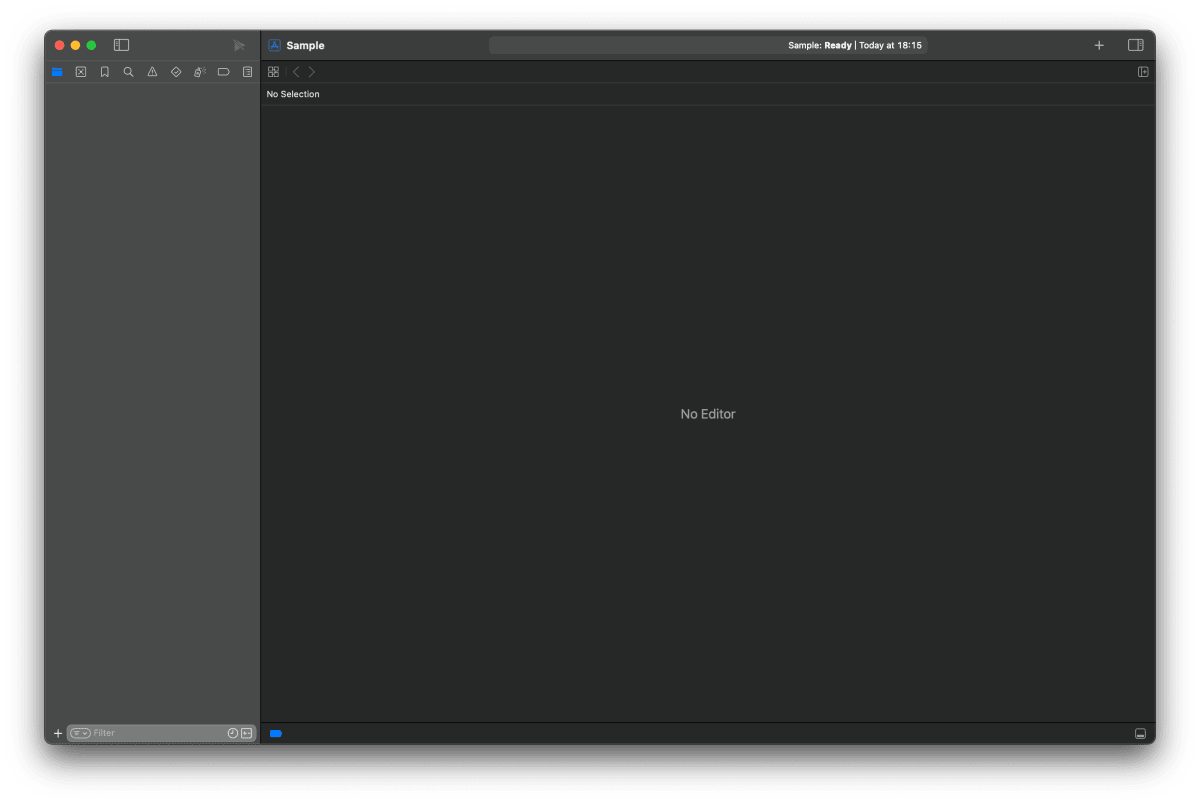Click the green zoom window button
This screenshot has height=803, width=1200.
[x=91, y=45]
